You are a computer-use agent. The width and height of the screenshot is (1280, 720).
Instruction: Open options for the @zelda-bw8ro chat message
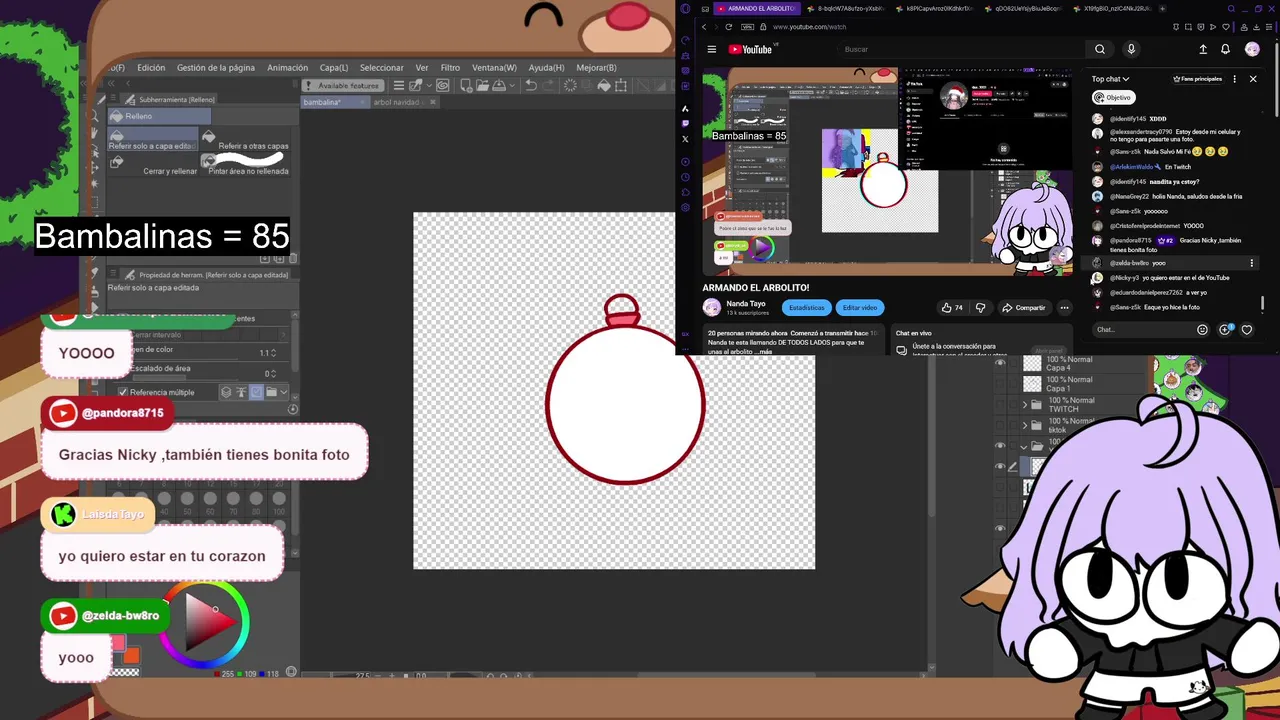pos(1251,263)
